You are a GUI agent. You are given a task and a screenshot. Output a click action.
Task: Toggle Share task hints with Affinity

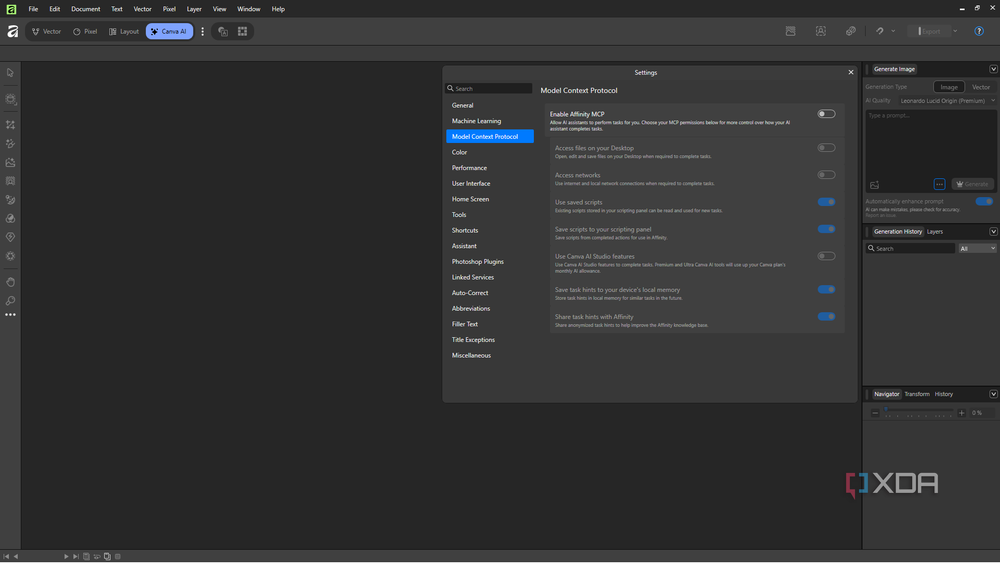[x=826, y=316]
